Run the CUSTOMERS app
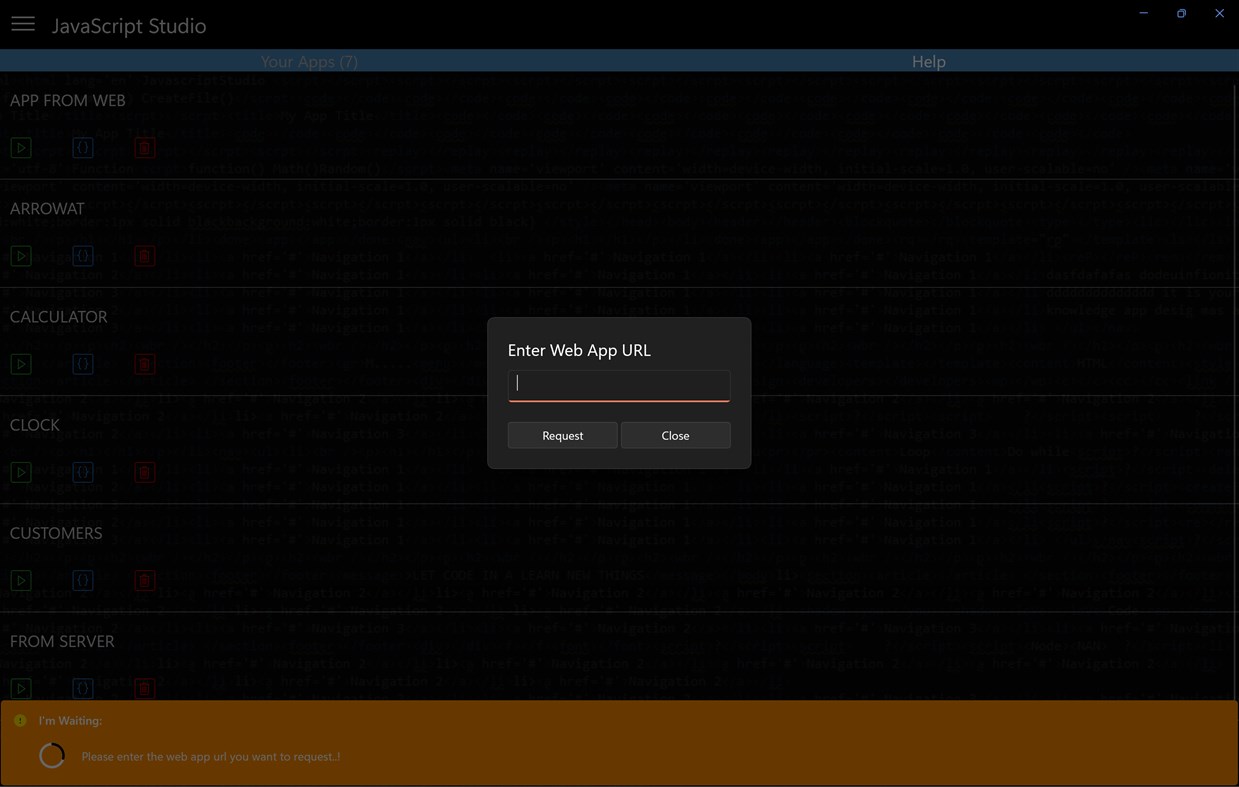Viewport: 1239px width, 787px height. tap(21, 580)
